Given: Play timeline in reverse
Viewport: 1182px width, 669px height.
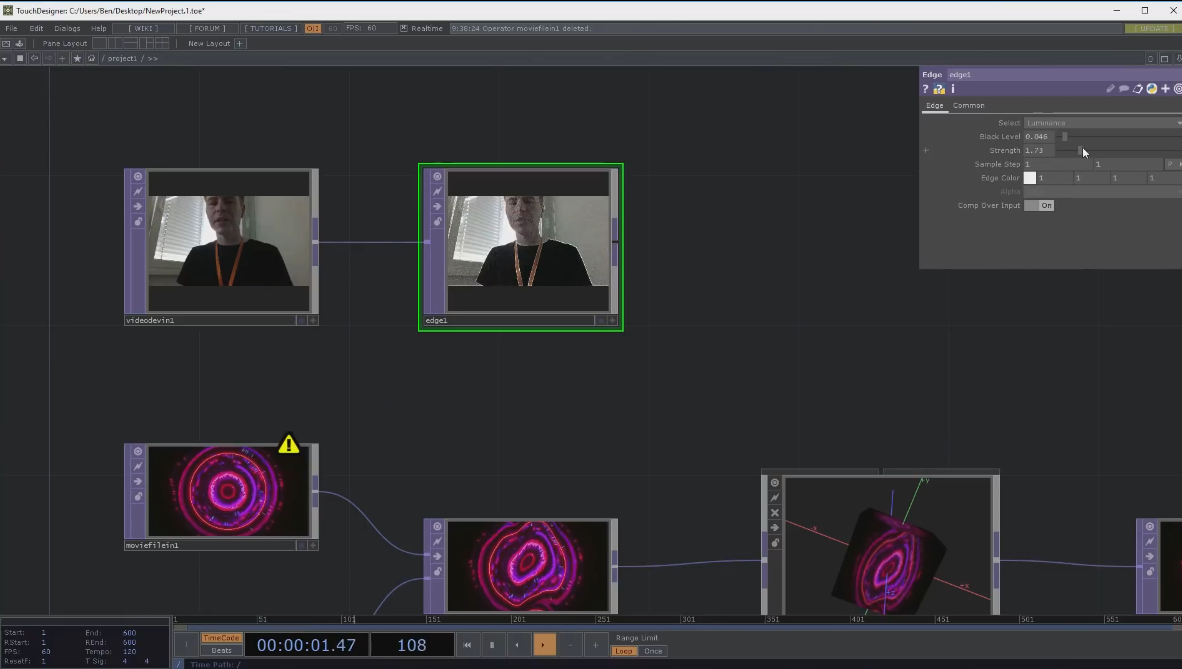Looking at the screenshot, I should click(x=517, y=645).
